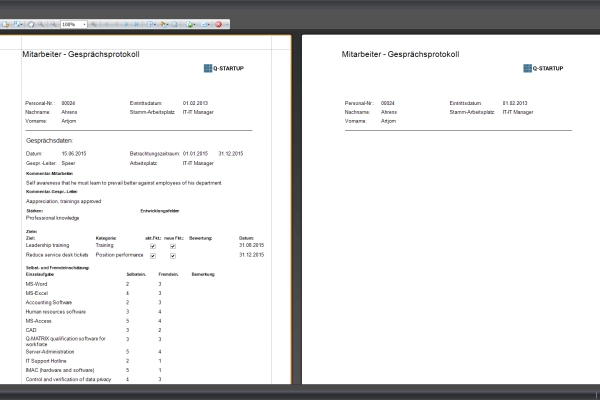Click Datum value 15.06.2015
The height and width of the screenshot is (400, 600).
click(x=74, y=153)
